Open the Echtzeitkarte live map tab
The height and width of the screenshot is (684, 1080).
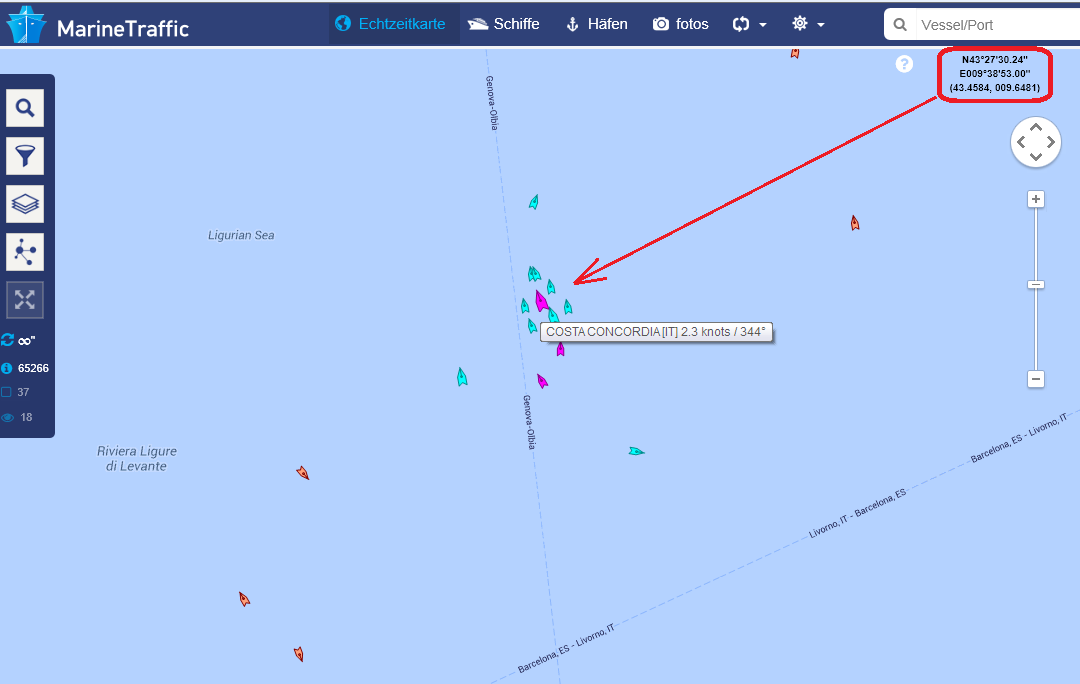tap(391, 24)
